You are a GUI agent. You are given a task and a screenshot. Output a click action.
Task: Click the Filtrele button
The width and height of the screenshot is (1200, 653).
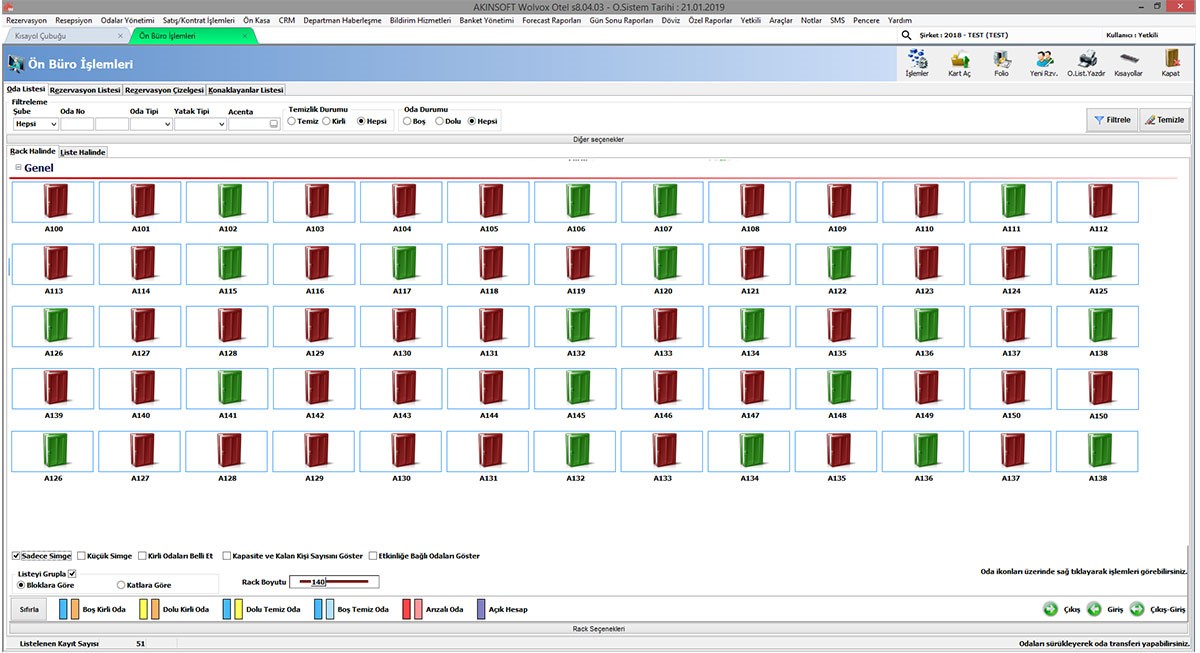1112,120
